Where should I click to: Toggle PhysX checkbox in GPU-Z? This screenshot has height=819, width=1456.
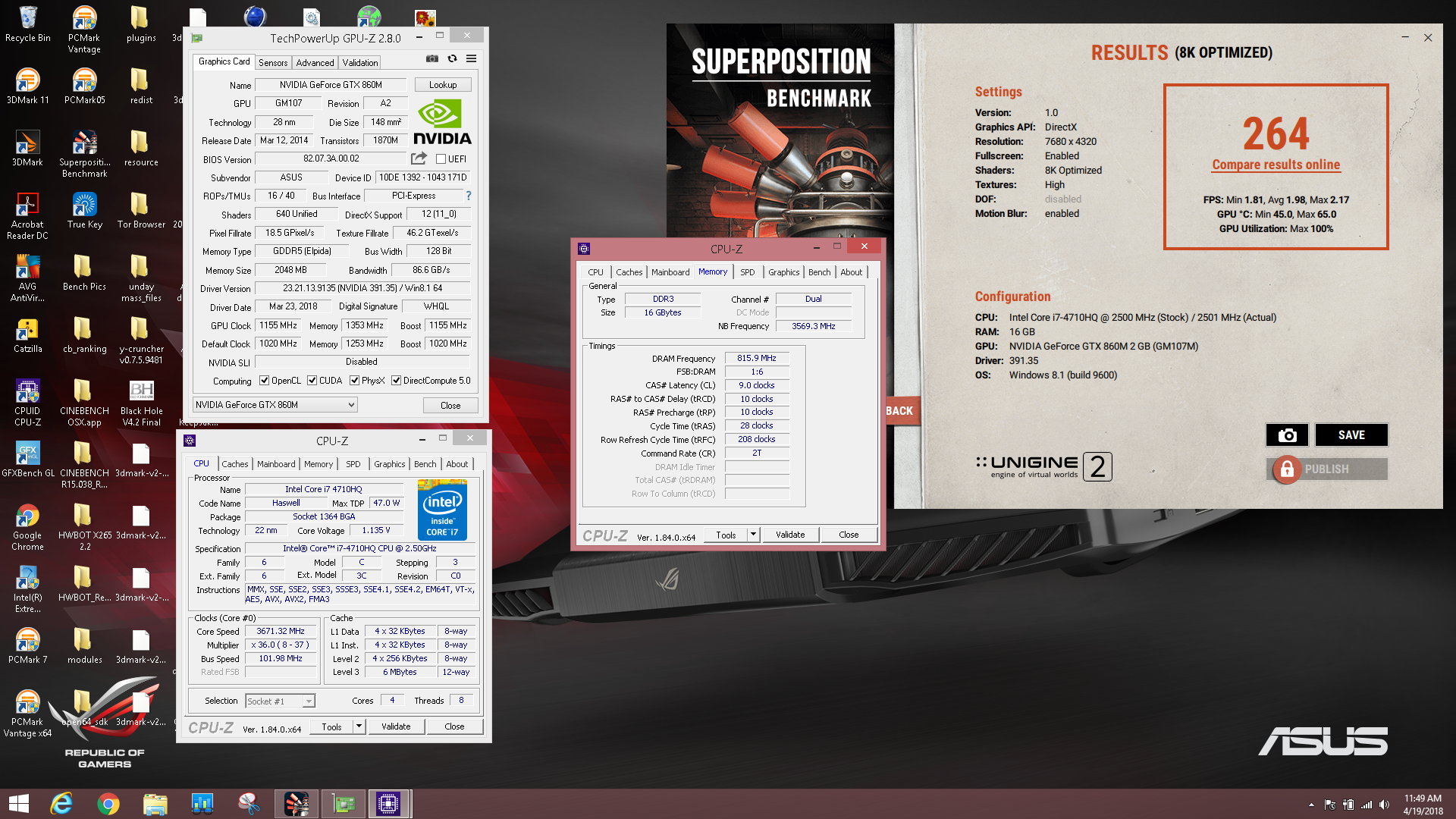click(x=354, y=381)
